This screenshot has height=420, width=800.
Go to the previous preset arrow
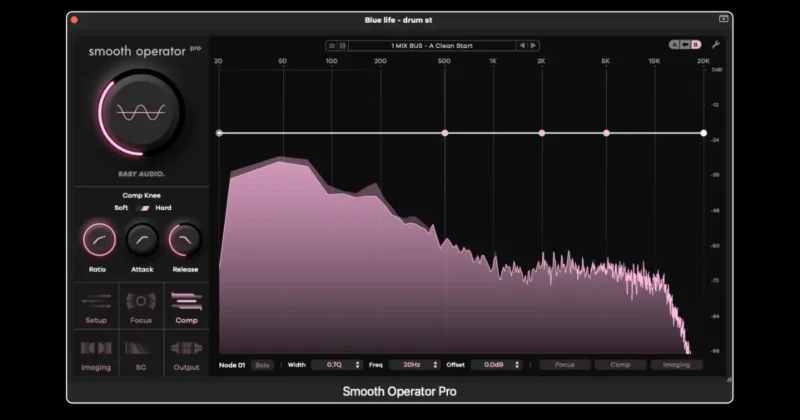tap(522, 45)
